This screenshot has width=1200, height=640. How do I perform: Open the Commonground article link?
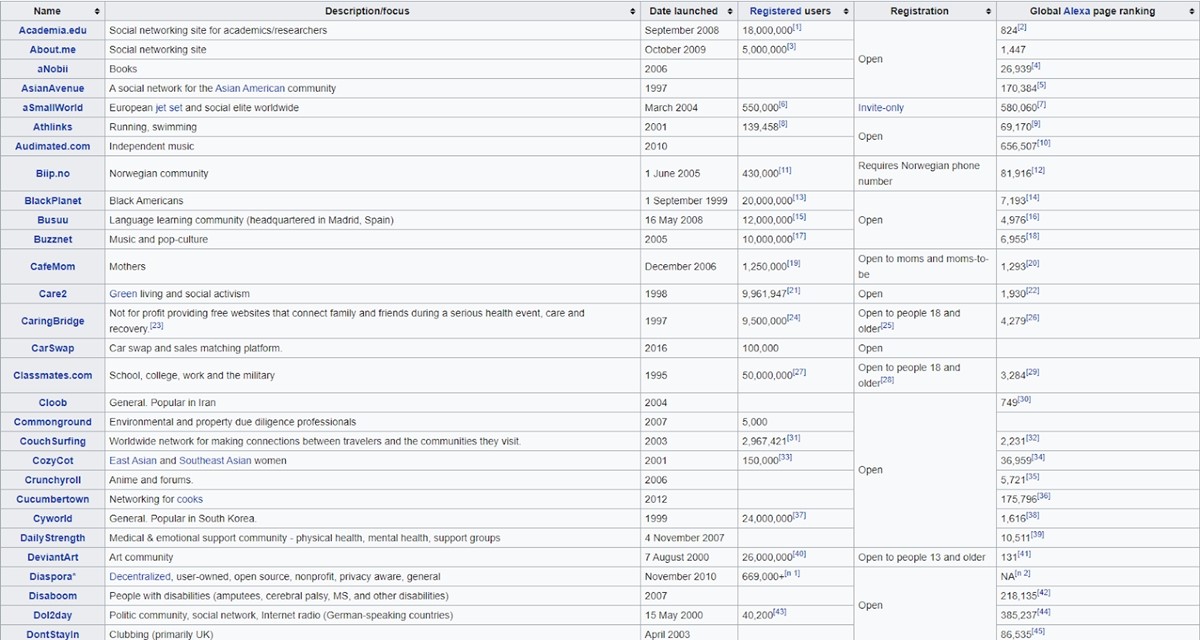[52, 422]
